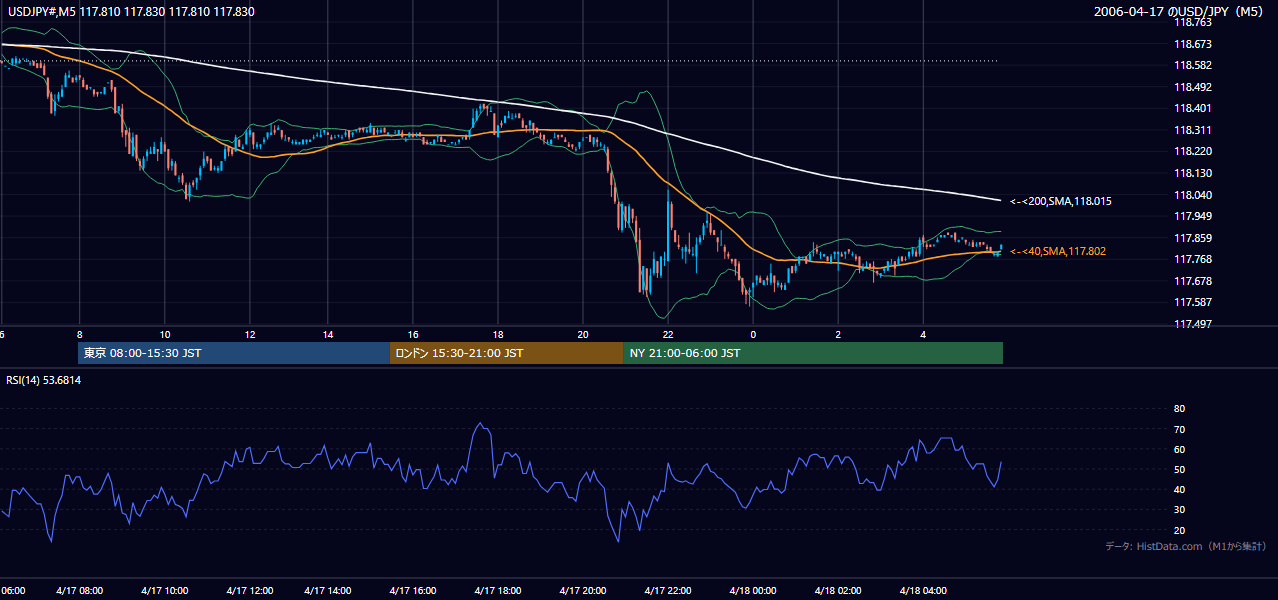1278x600 pixels.
Task: Click the 4/18 00:00 time axis label
Action: click(752, 590)
